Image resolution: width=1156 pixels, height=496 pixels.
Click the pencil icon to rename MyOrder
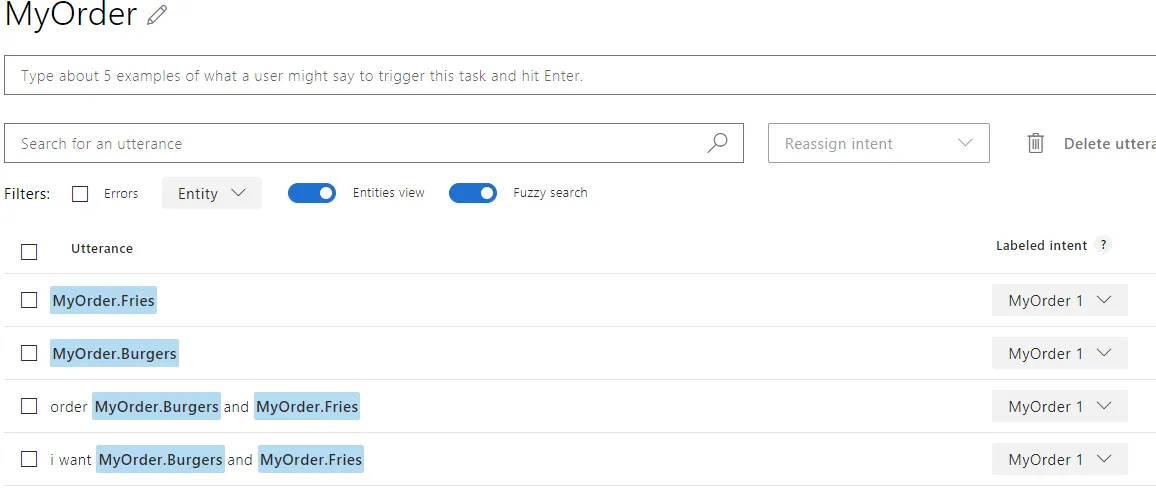coord(157,16)
